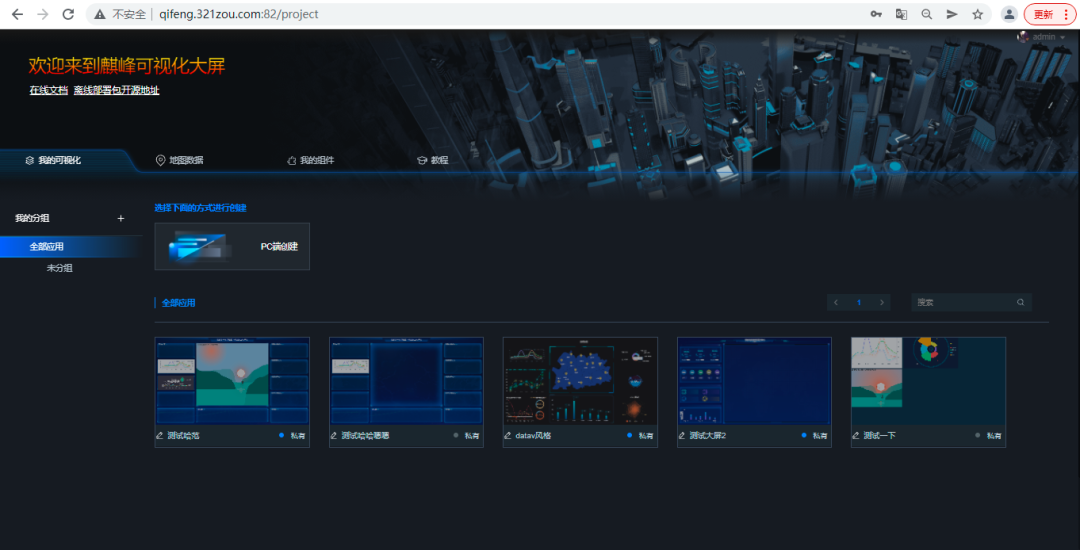
Task: Click the PC端创建 button
Action: tap(232, 246)
